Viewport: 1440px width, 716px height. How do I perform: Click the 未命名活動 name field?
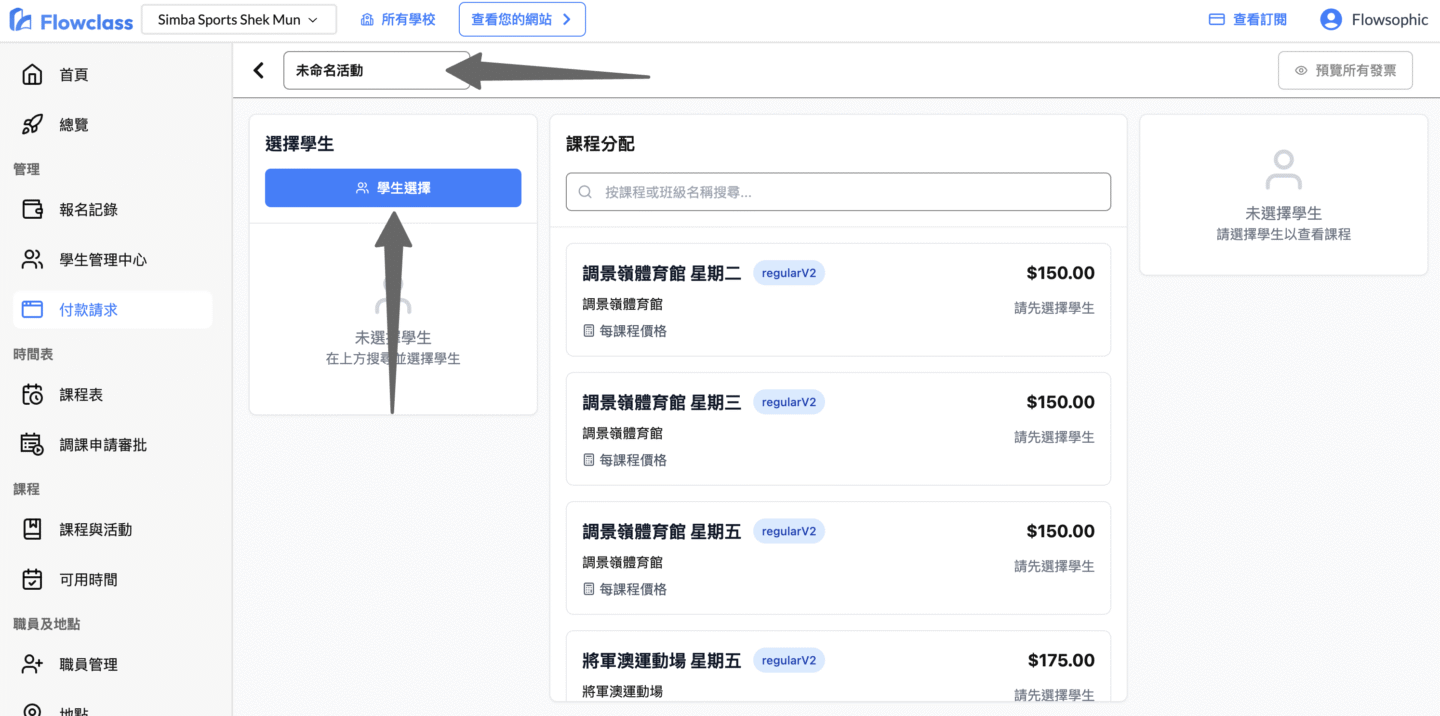pyautogui.click(x=376, y=71)
